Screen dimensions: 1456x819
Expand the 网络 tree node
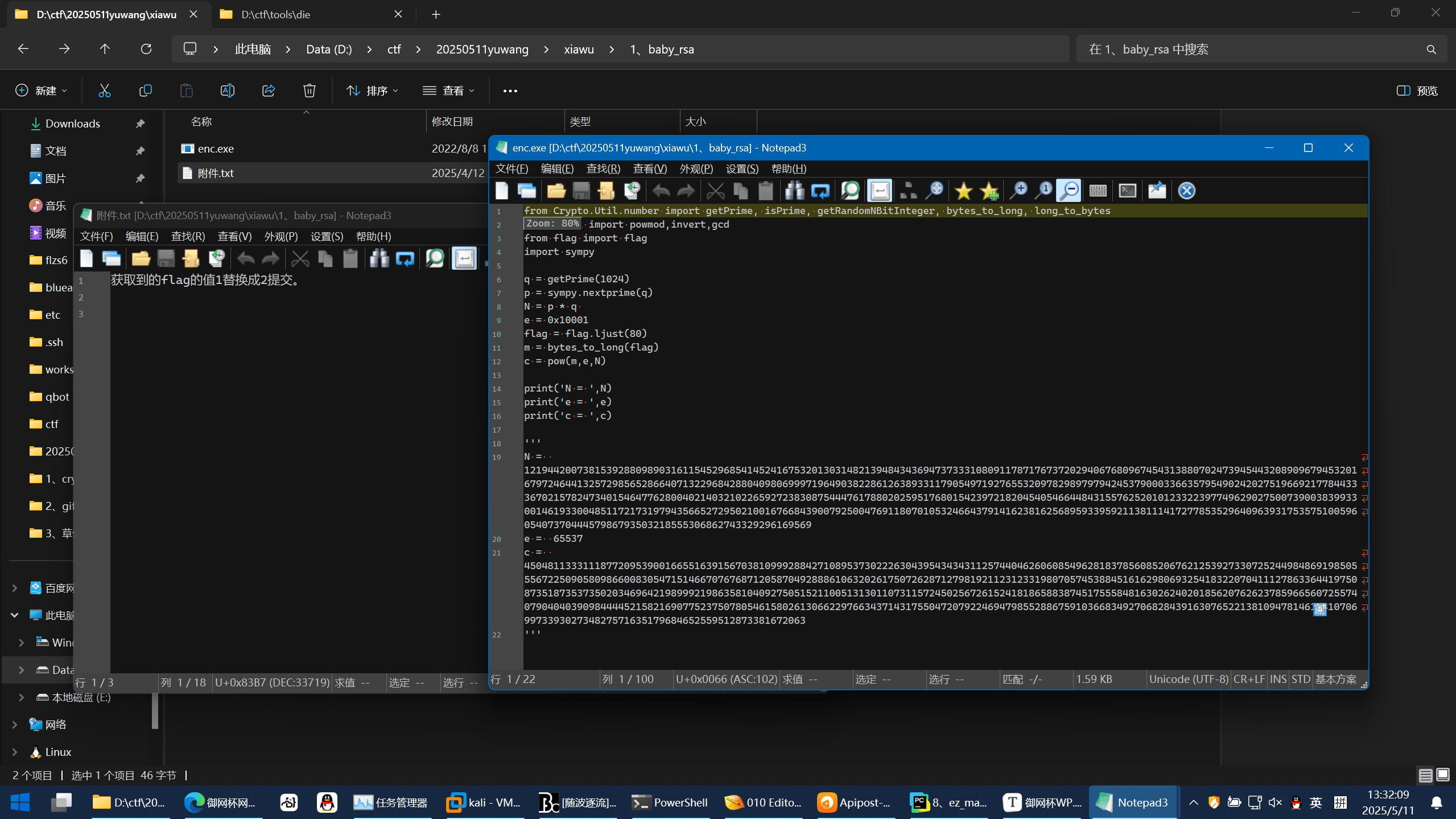[15, 725]
